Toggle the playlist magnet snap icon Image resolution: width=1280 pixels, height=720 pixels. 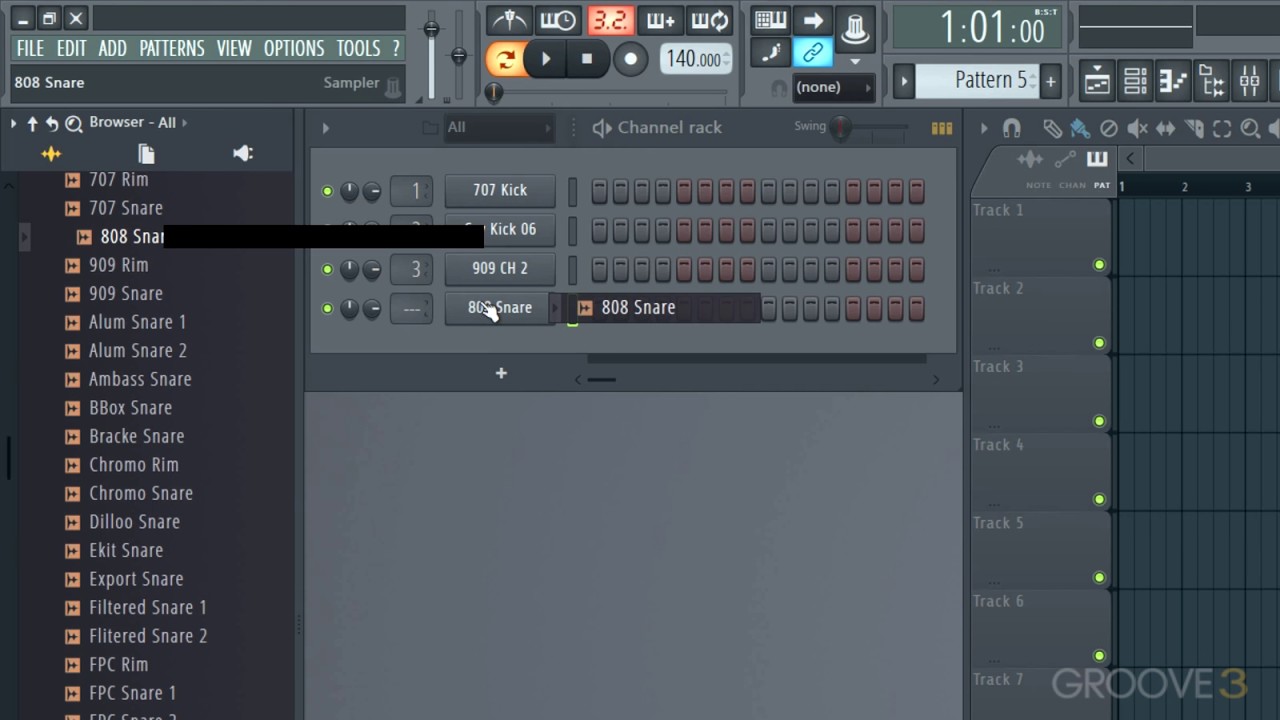pyautogui.click(x=1012, y=128)
